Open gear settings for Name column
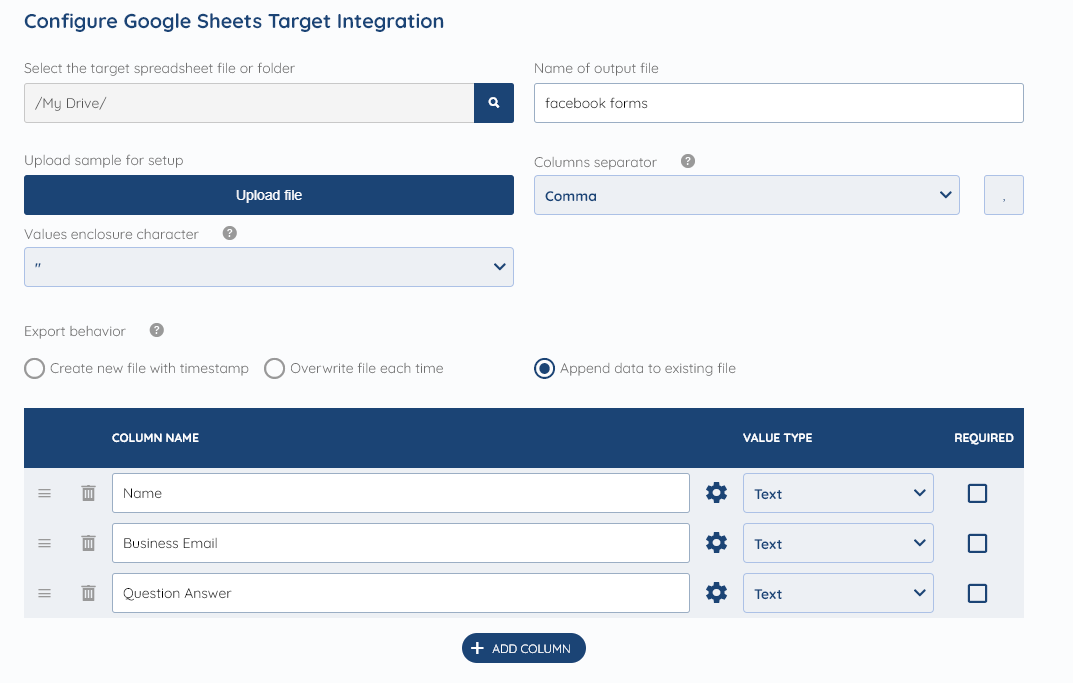This screenshot has height=683, width=1073. (716, 493)
